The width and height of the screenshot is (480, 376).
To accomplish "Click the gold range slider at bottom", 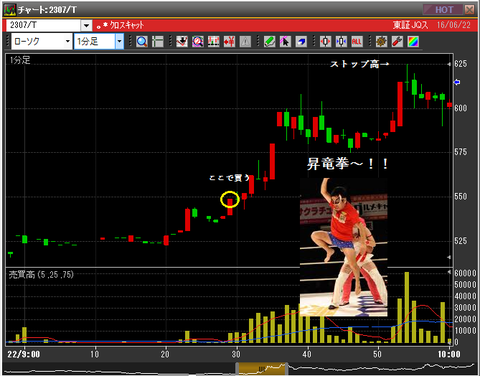I will coord(262,368).
